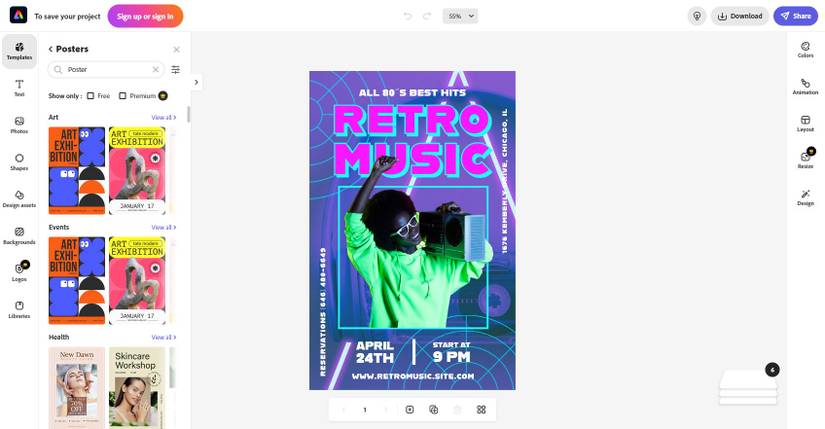The height and width of the screenshot is (429, 825).
Task: View all Health templates
Action: click(164, 337)
